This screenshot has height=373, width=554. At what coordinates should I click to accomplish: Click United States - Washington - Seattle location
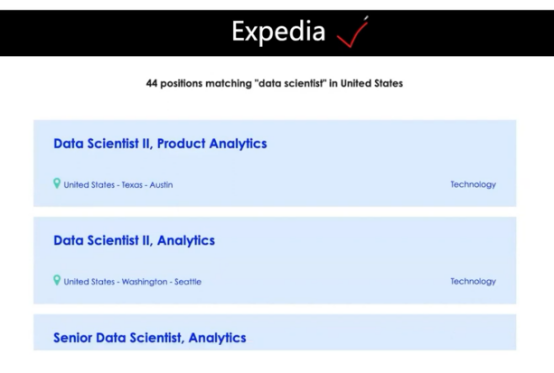click(x=132, y=282)
